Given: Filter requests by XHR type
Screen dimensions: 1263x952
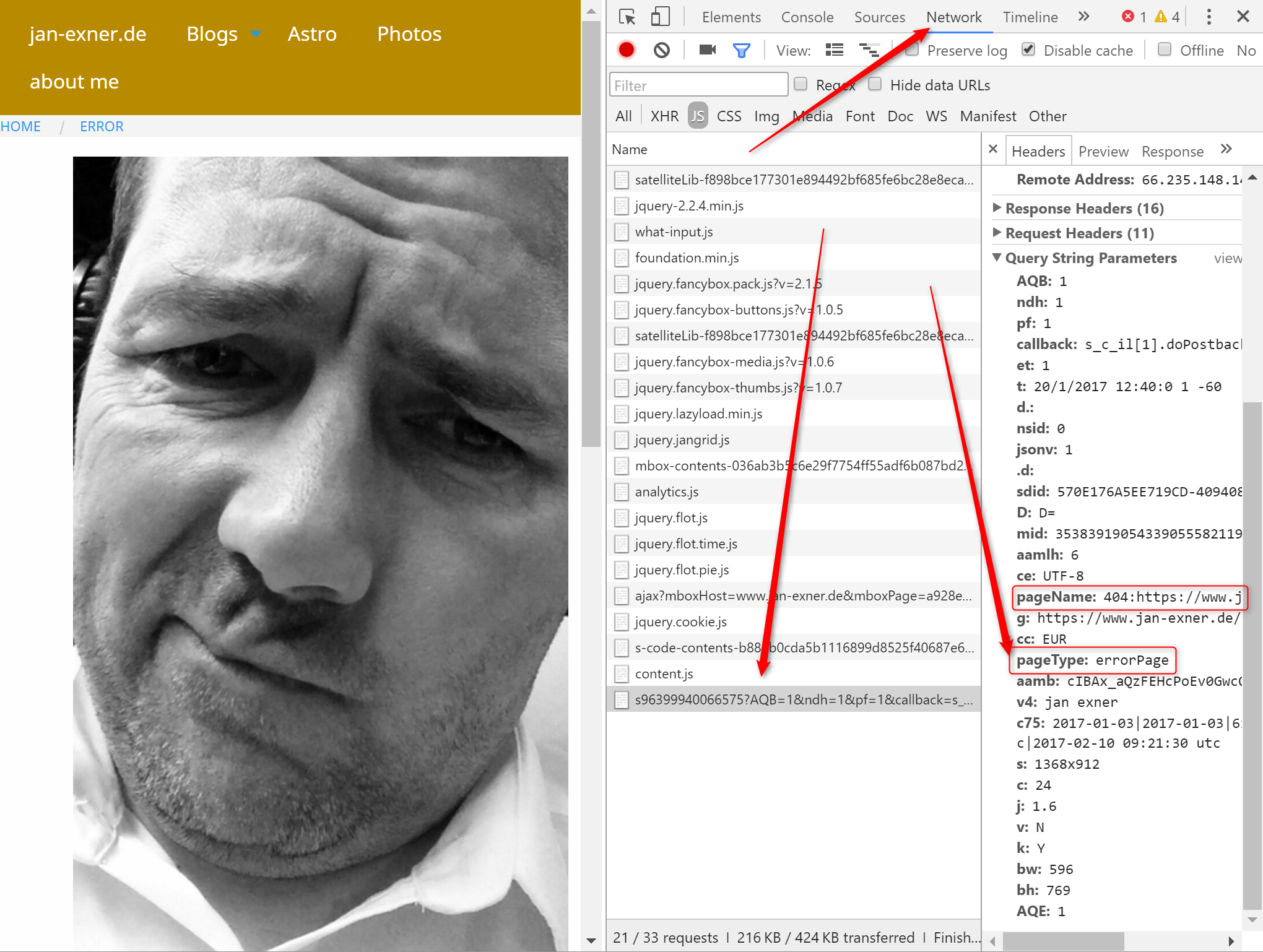Looking at the screenshot, I should click(x=664, y=116).
